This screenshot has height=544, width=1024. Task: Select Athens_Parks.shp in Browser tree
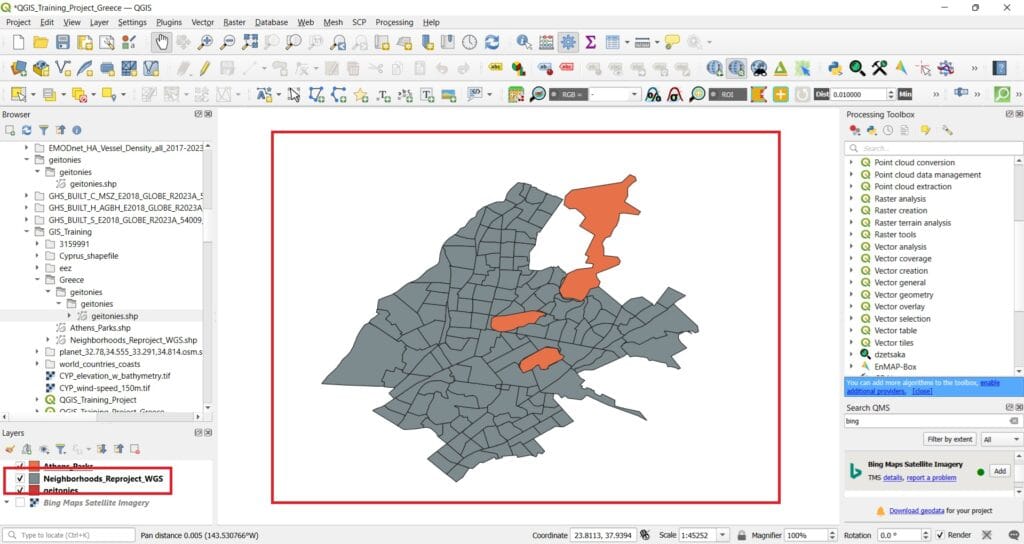100,328
